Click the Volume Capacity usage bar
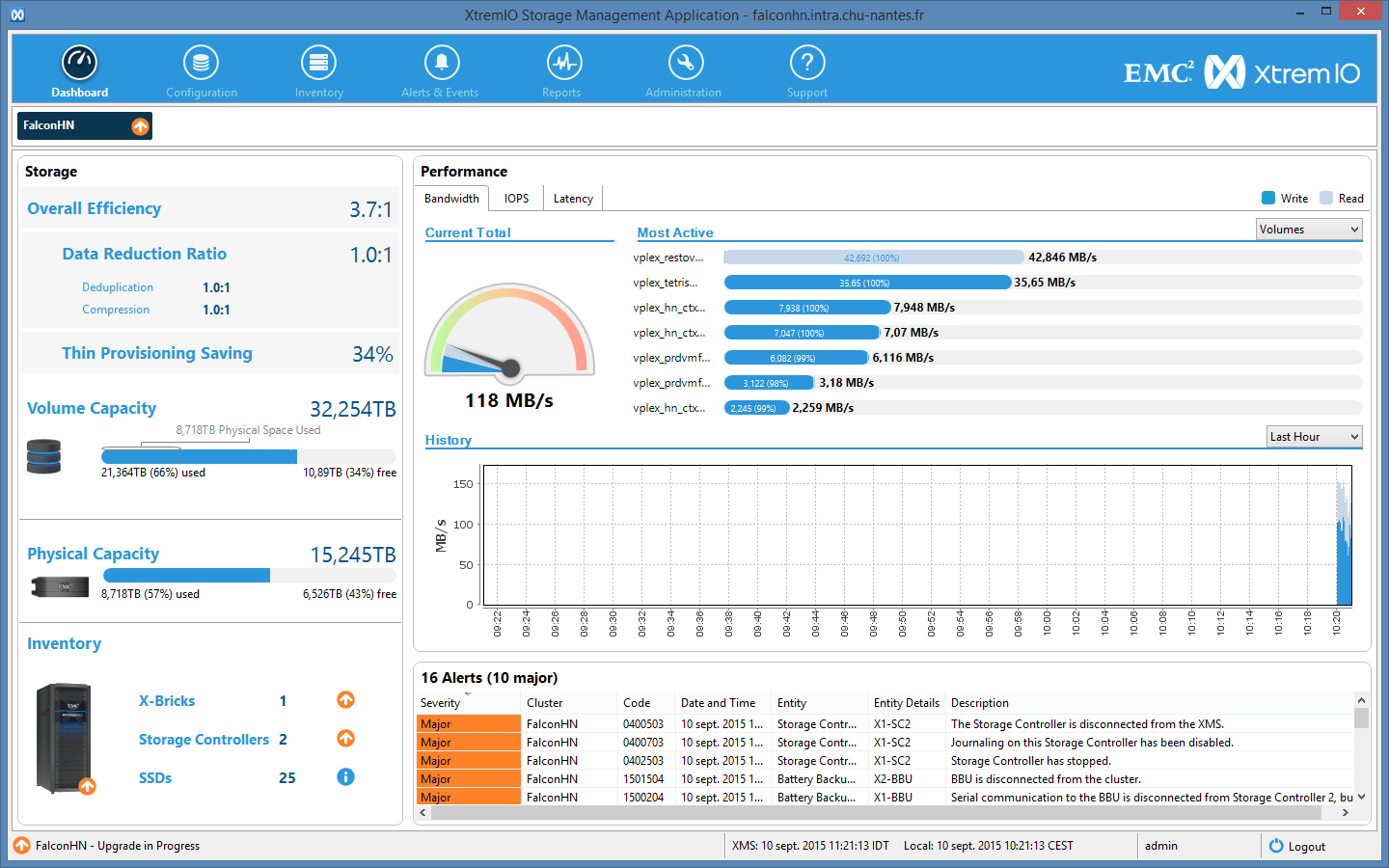This screenshot has width=1389, height=868. click(x=248, y=456)
